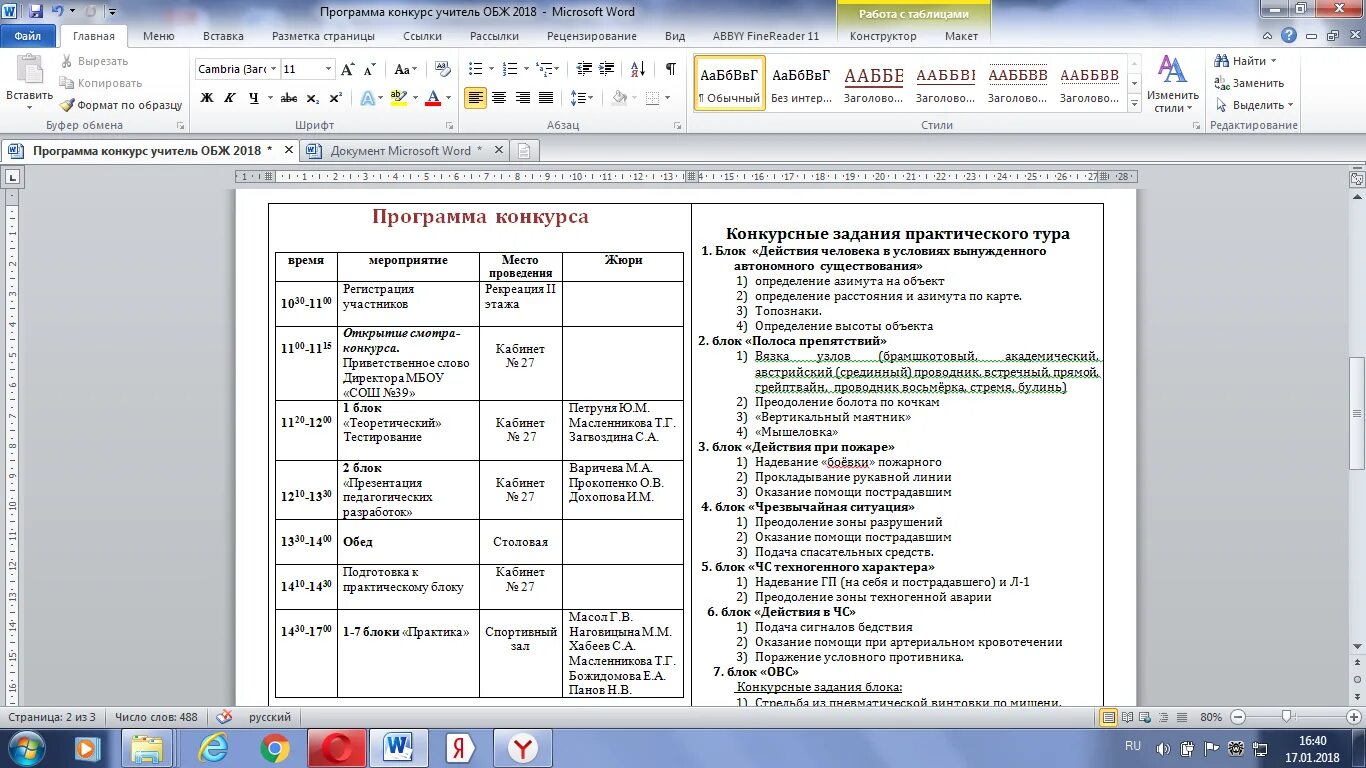This screenshot has width=1366, height=768.
Task: Click the zoom slider handle
Action: [1286, 717]
